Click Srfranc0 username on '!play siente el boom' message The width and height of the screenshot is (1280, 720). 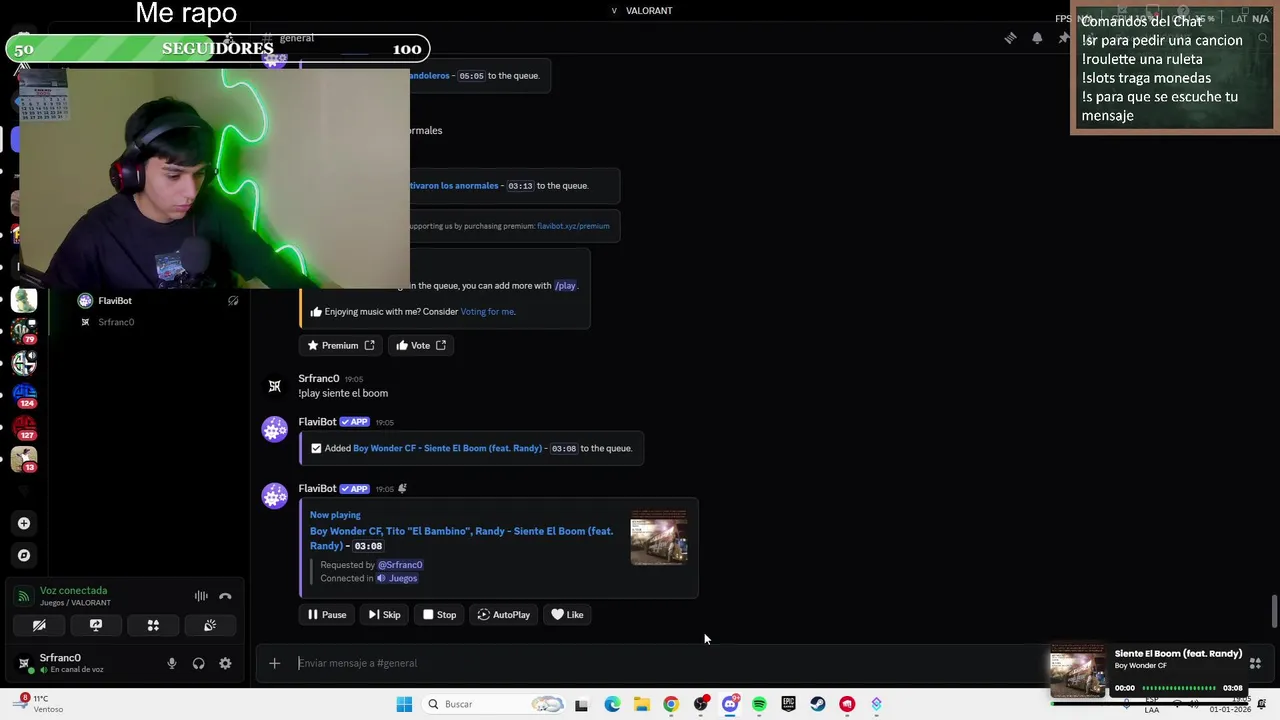pyautogui.click(x=318, y=379)
